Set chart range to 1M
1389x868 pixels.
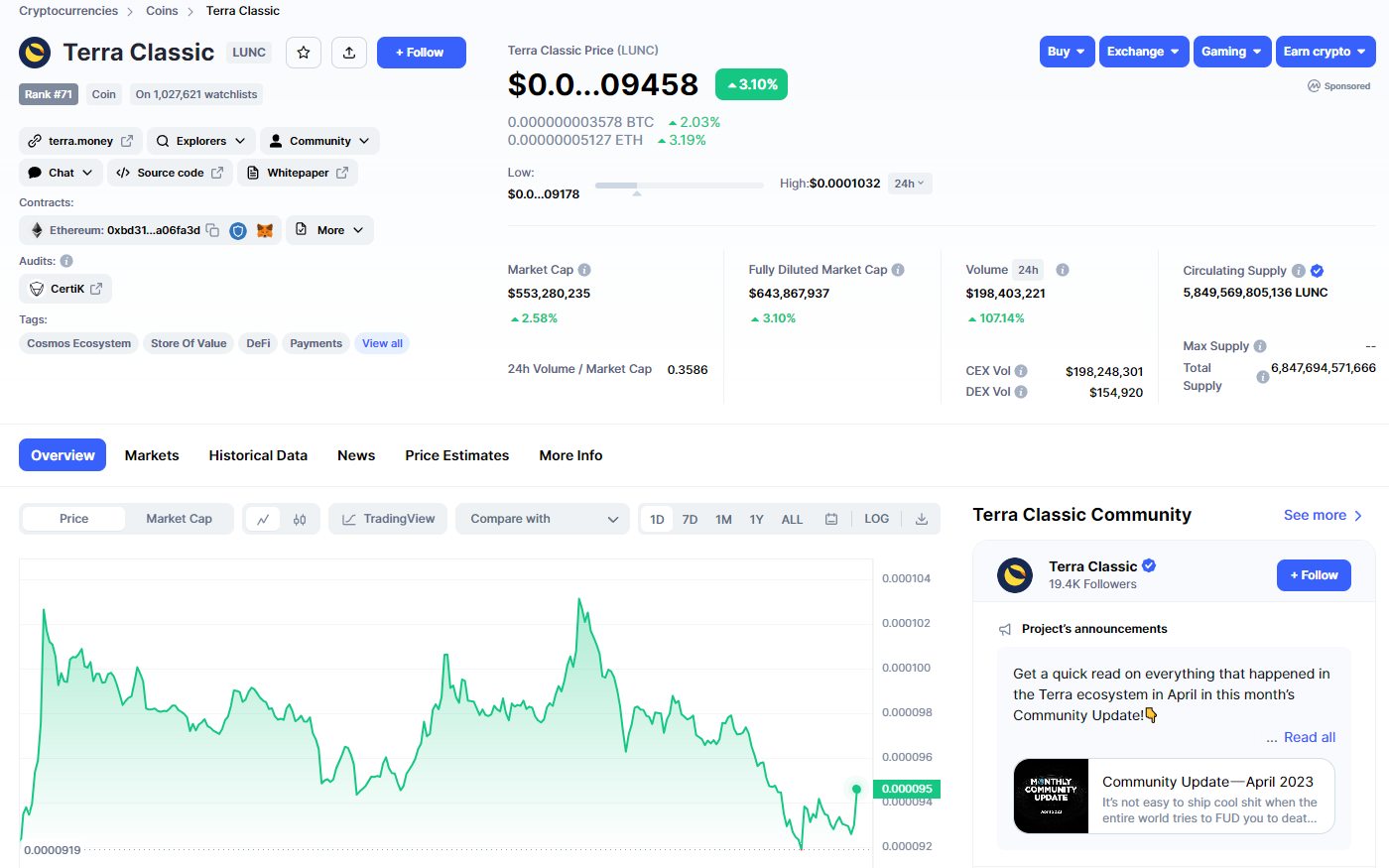724,519
